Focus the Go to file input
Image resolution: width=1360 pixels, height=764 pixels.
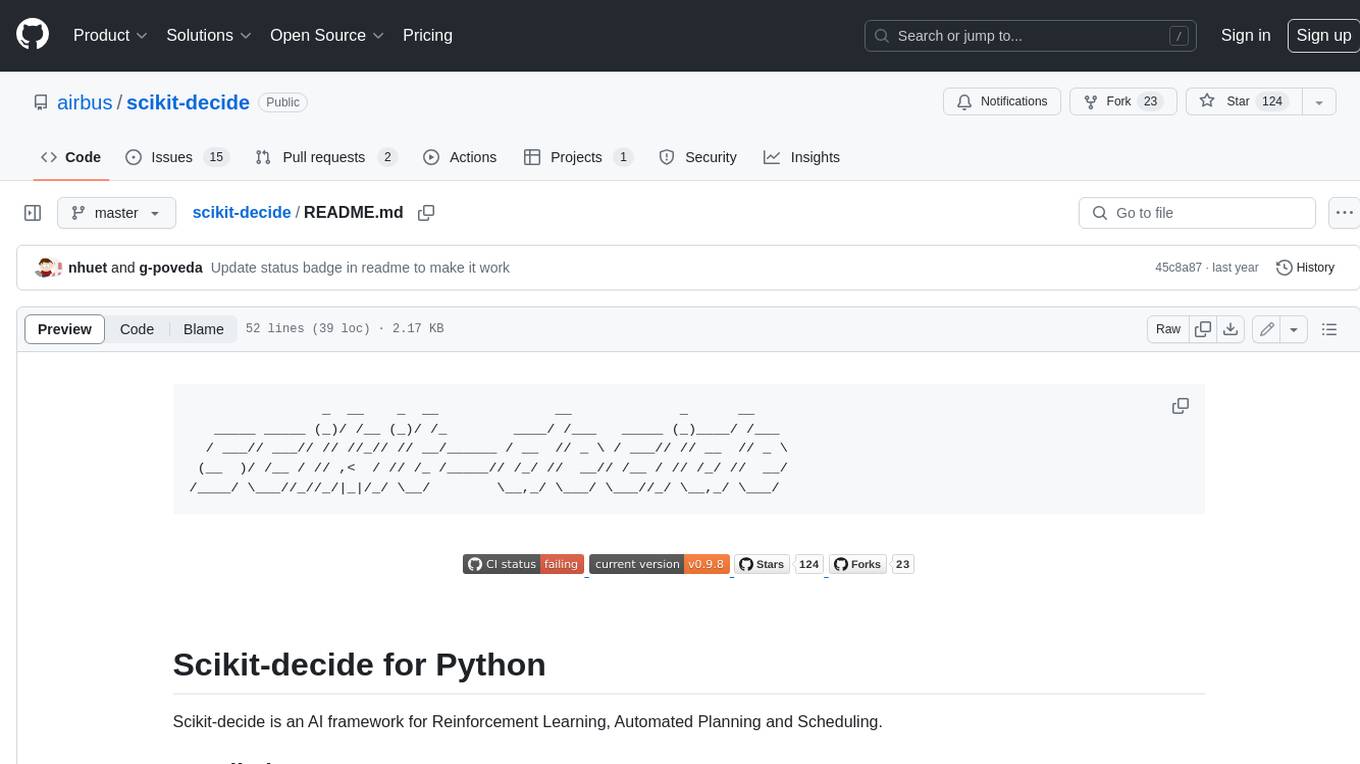tap(1197, 213)
